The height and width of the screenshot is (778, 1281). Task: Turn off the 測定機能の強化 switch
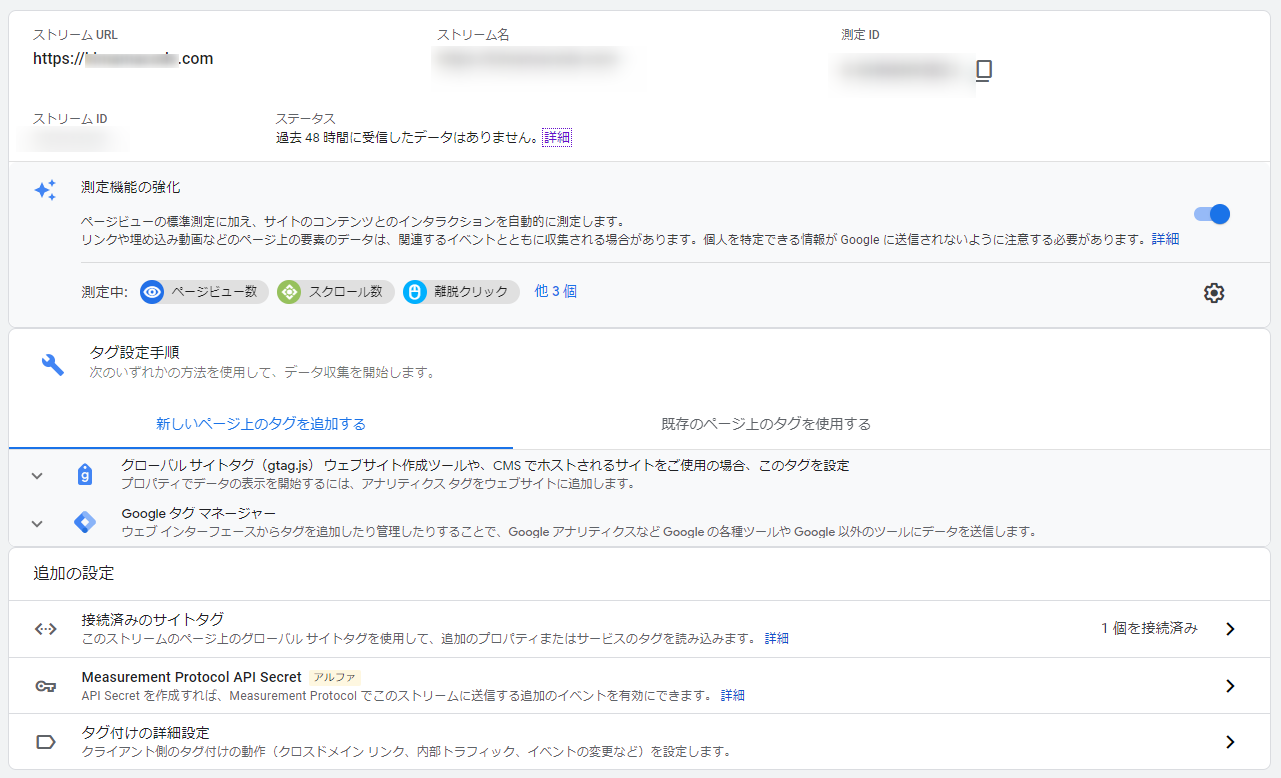[1212, 214]
